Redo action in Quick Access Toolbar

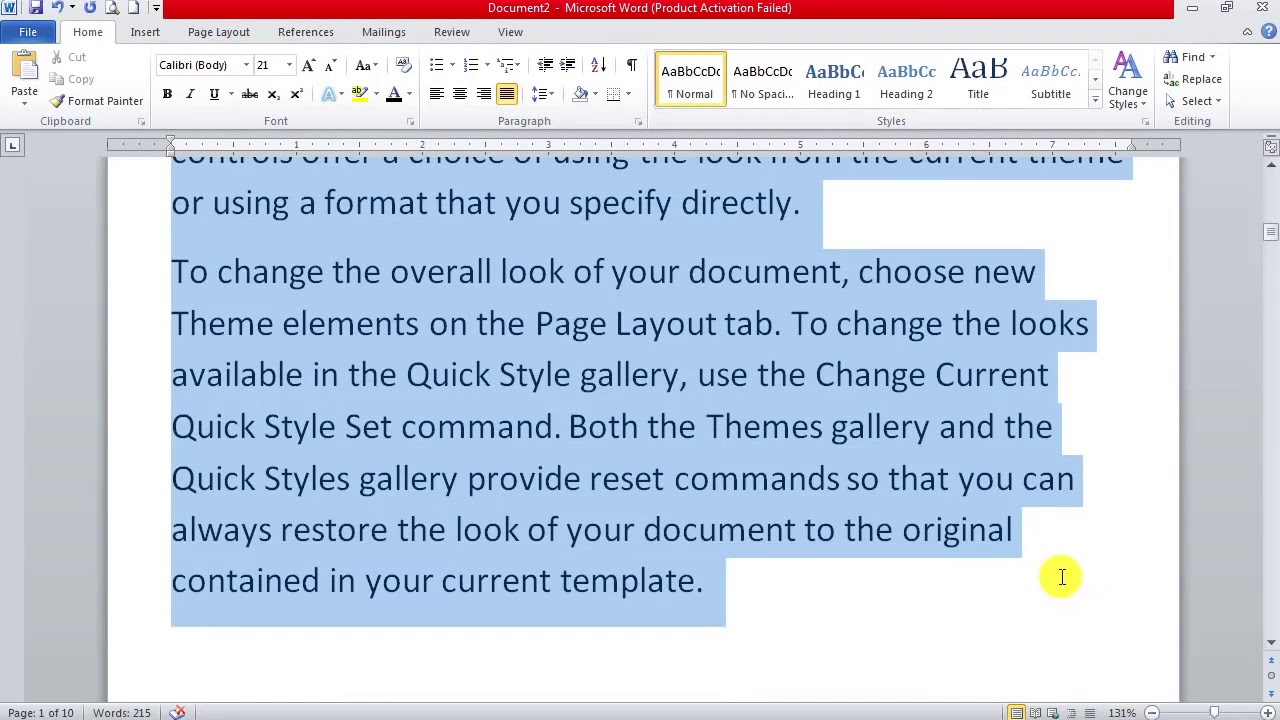point(90,8)
